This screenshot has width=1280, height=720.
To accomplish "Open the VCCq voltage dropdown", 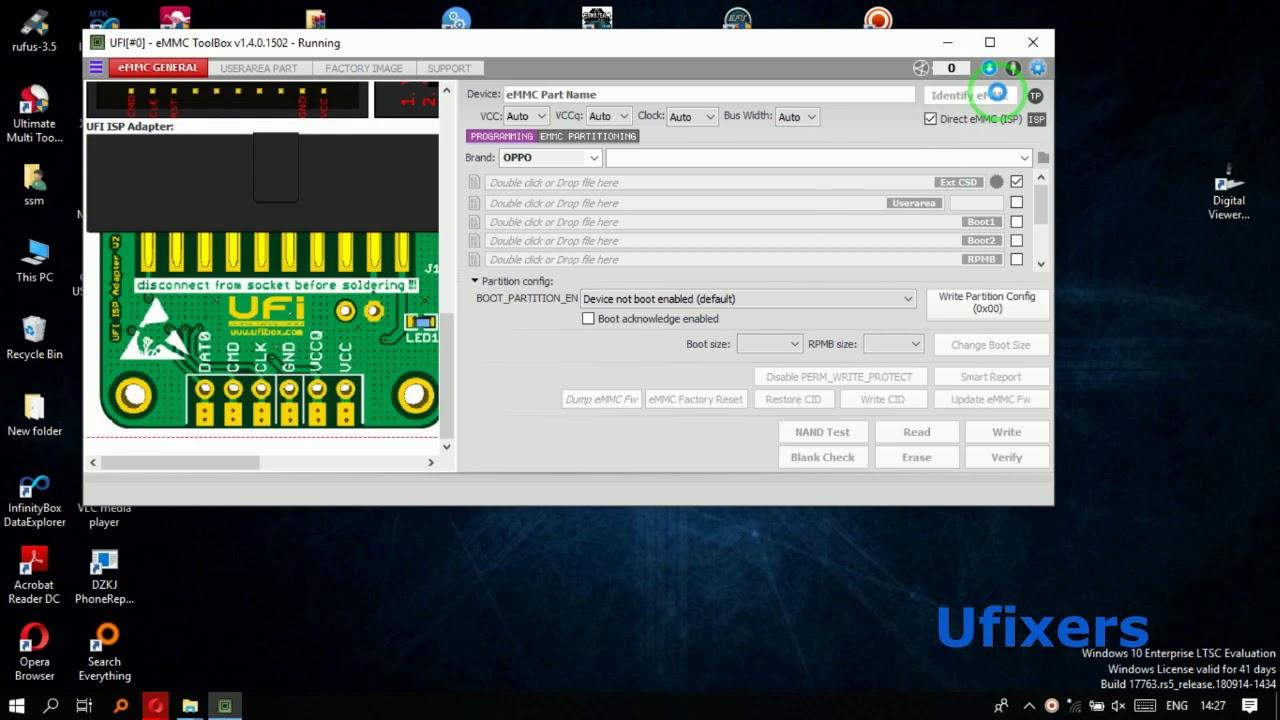I will pos(608,117).
